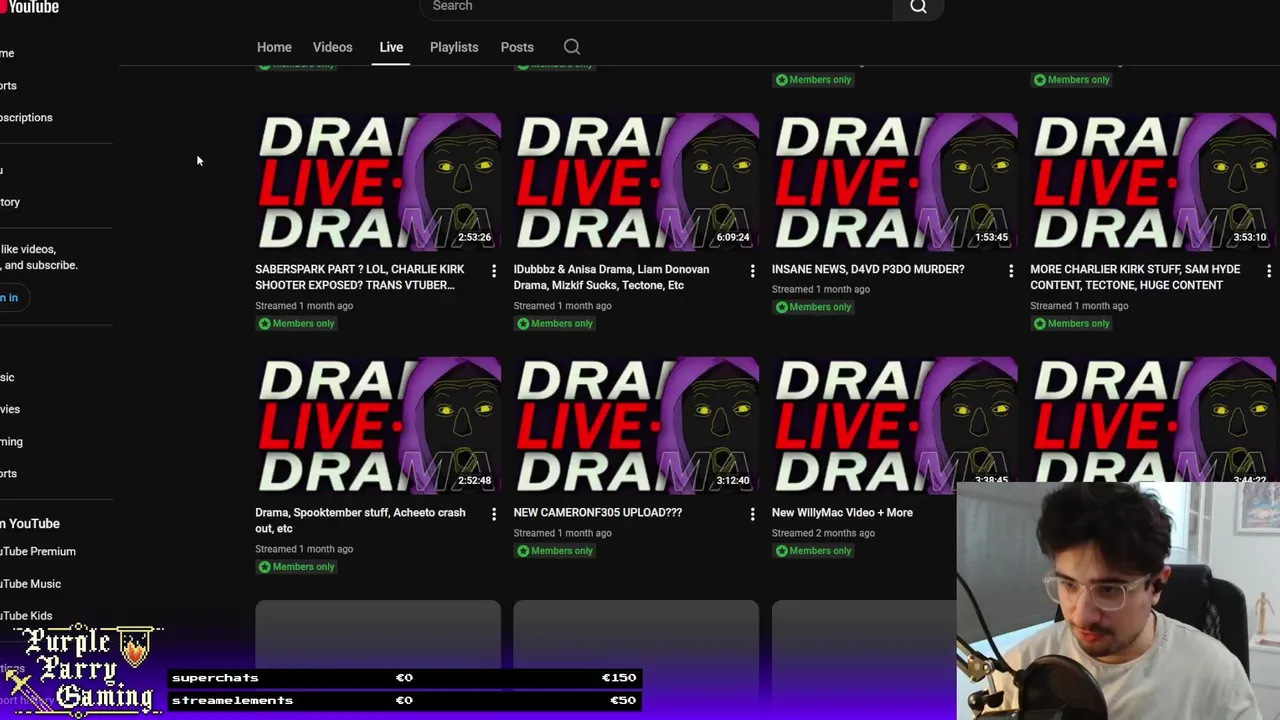The width and height of the screenshot is (1280, 720).
Task: Click 2:53:26 duration on SABERSPARK thumbnail
Action: click(x=474, y=237)
